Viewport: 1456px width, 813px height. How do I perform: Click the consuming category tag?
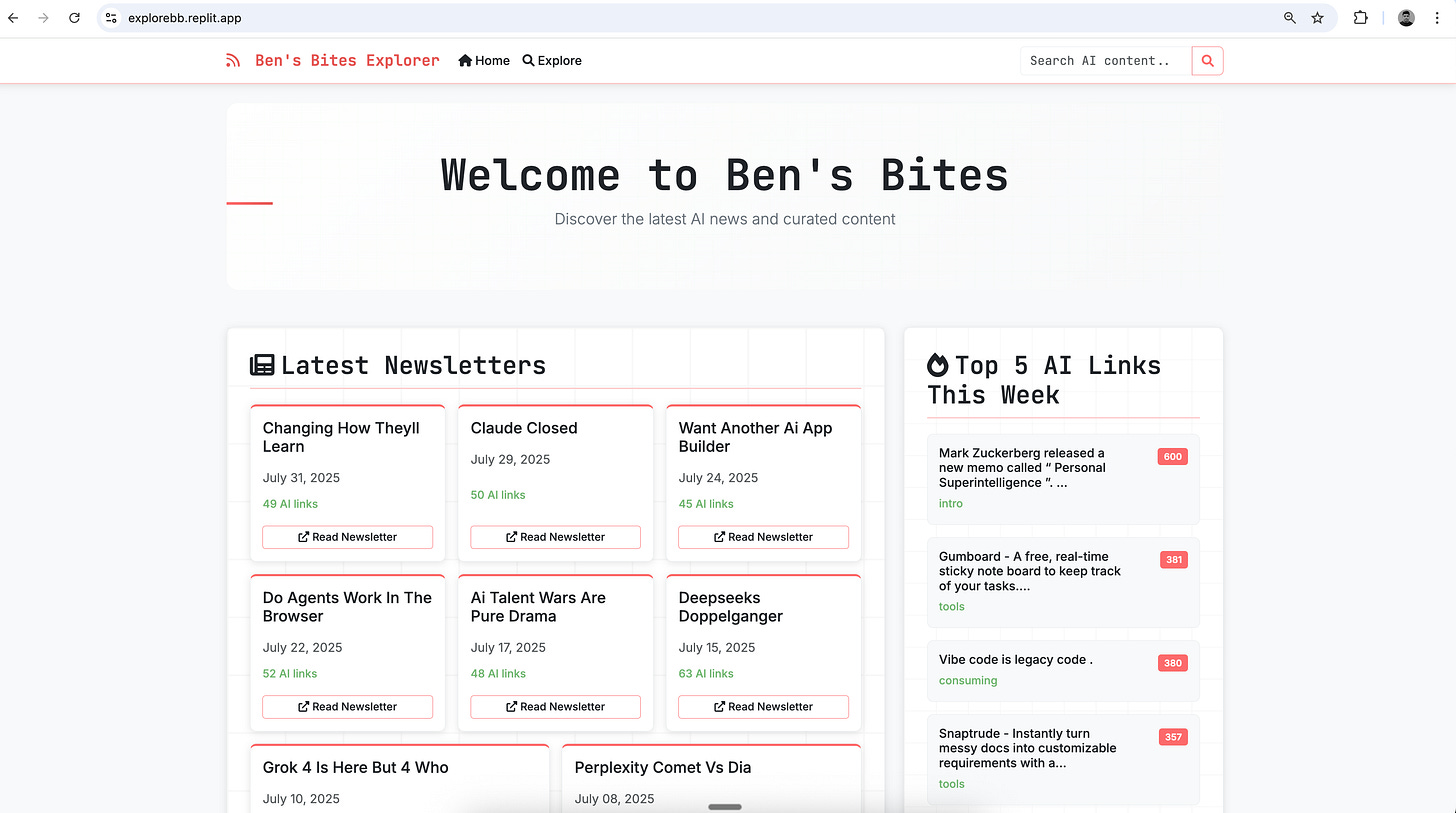(968, 681)
